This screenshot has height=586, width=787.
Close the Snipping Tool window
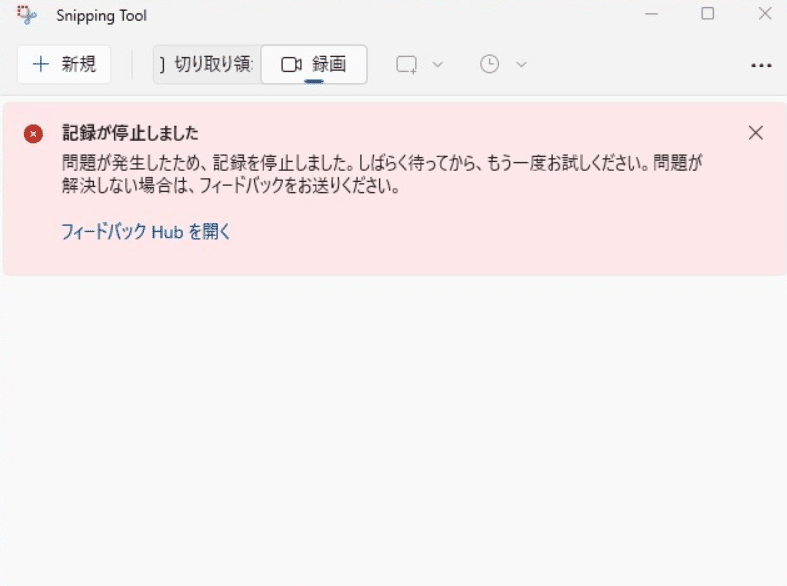pyautogui.click(x=765, y=14)
